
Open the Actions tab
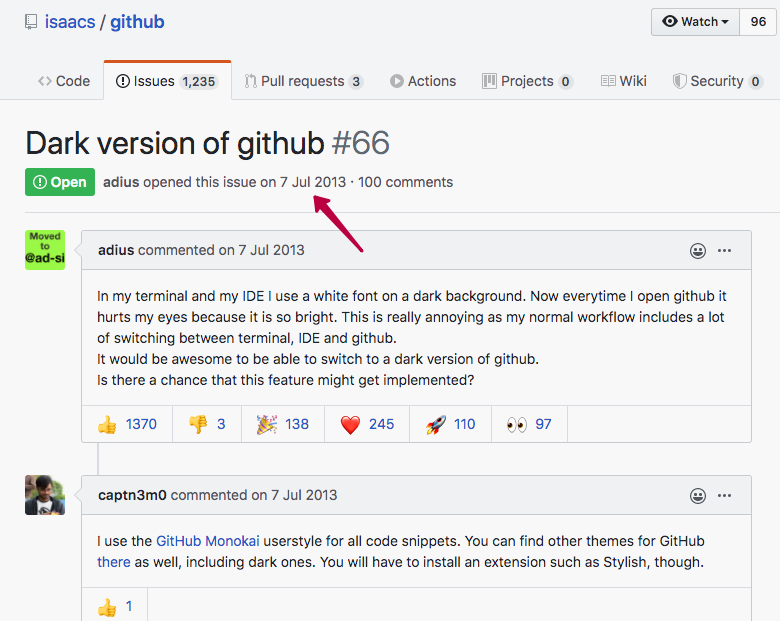423,81
